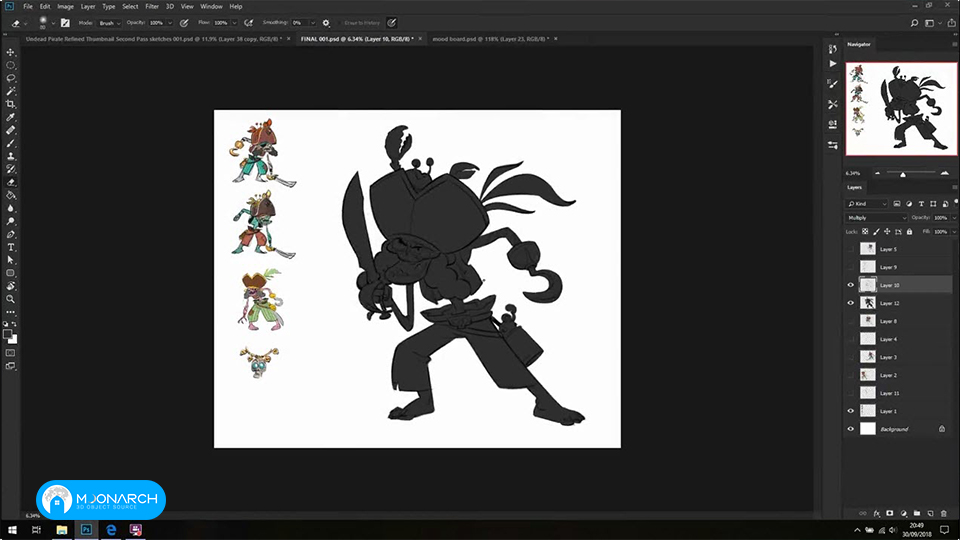
Task: Open the File menu
Action: pos(28,6)
